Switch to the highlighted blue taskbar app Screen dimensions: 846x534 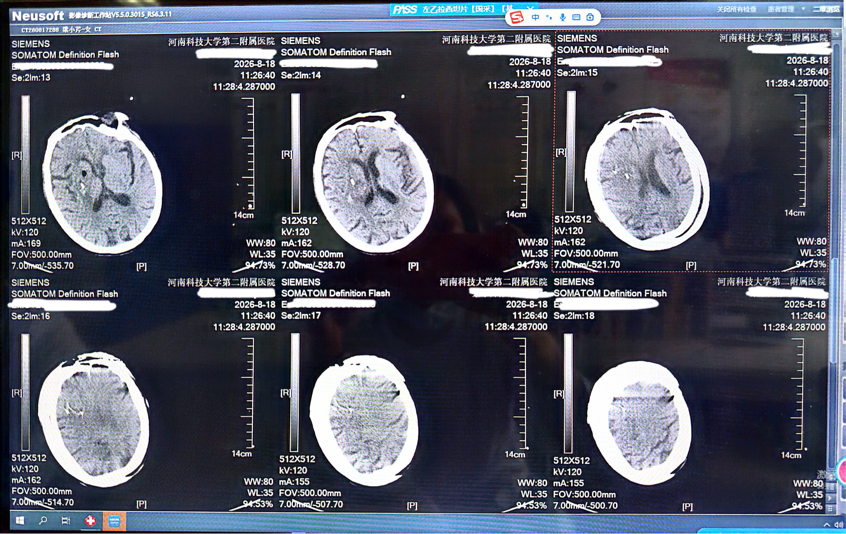tap(114, 521)
